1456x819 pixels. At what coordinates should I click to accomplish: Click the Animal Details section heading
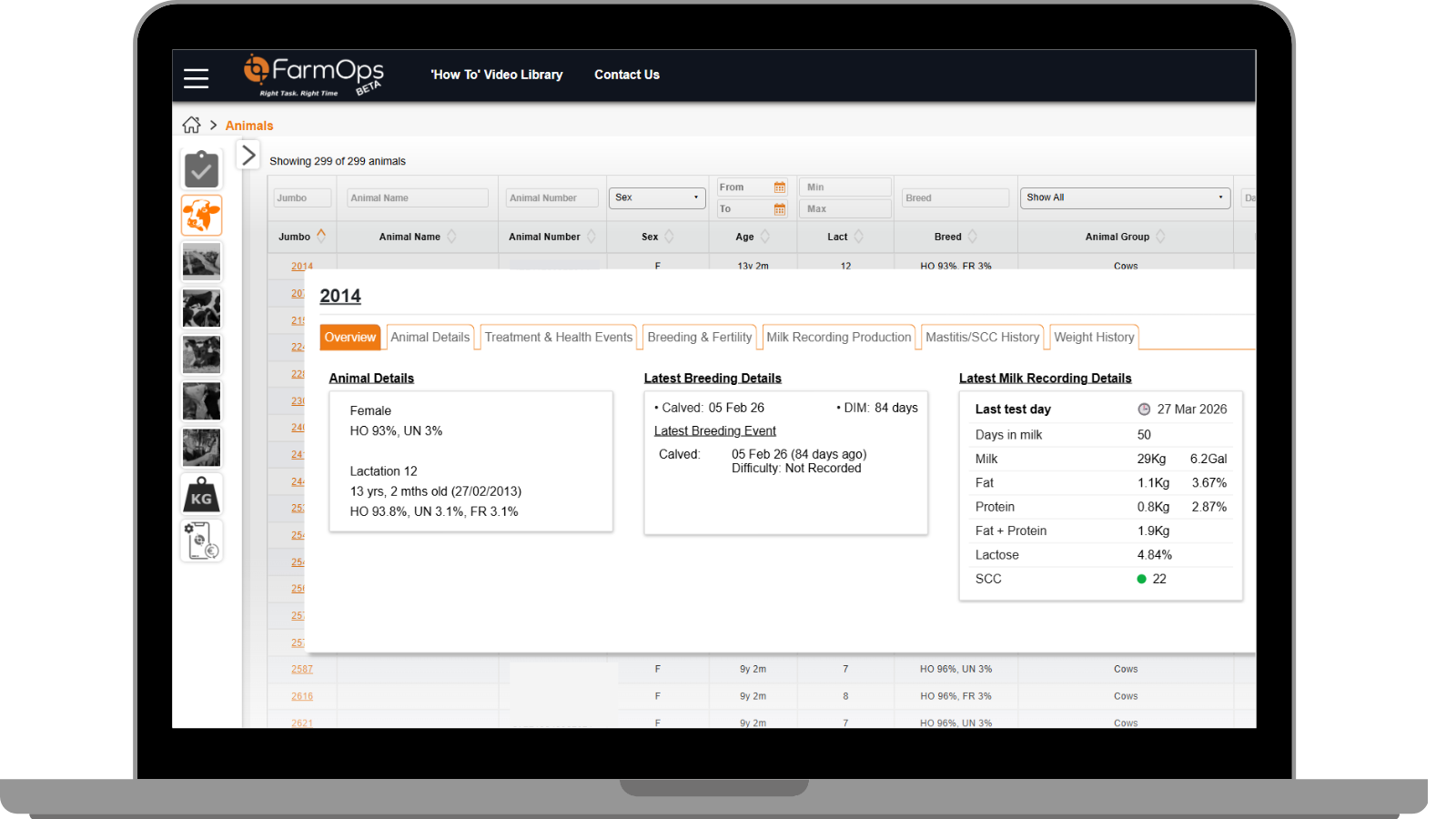coord(371,379)
